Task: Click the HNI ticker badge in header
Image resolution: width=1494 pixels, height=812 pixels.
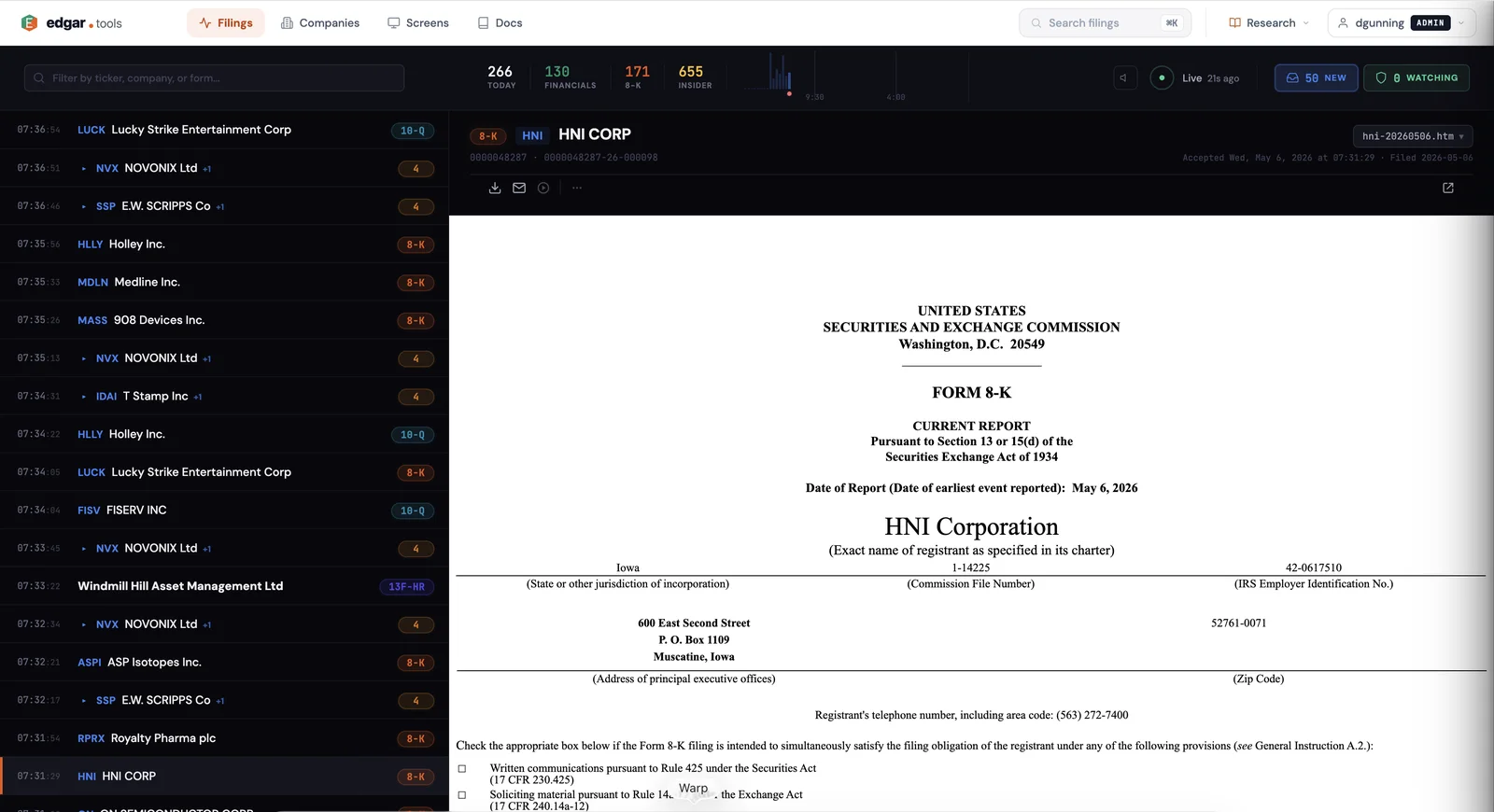Action: pyautogui.click(x=532, y=136)
